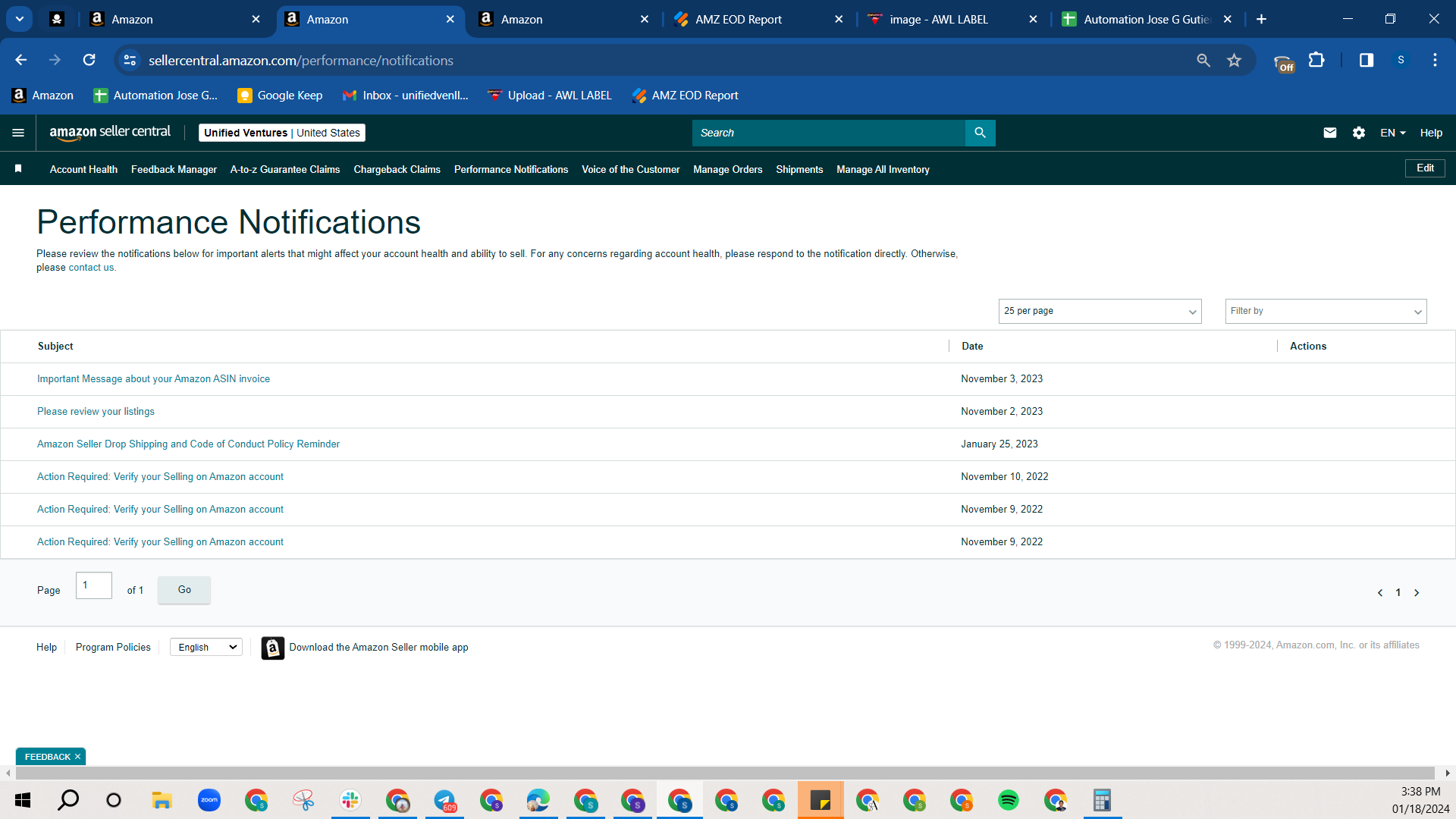
Task: Click the Help link in header
Action: coord(1431,133)
